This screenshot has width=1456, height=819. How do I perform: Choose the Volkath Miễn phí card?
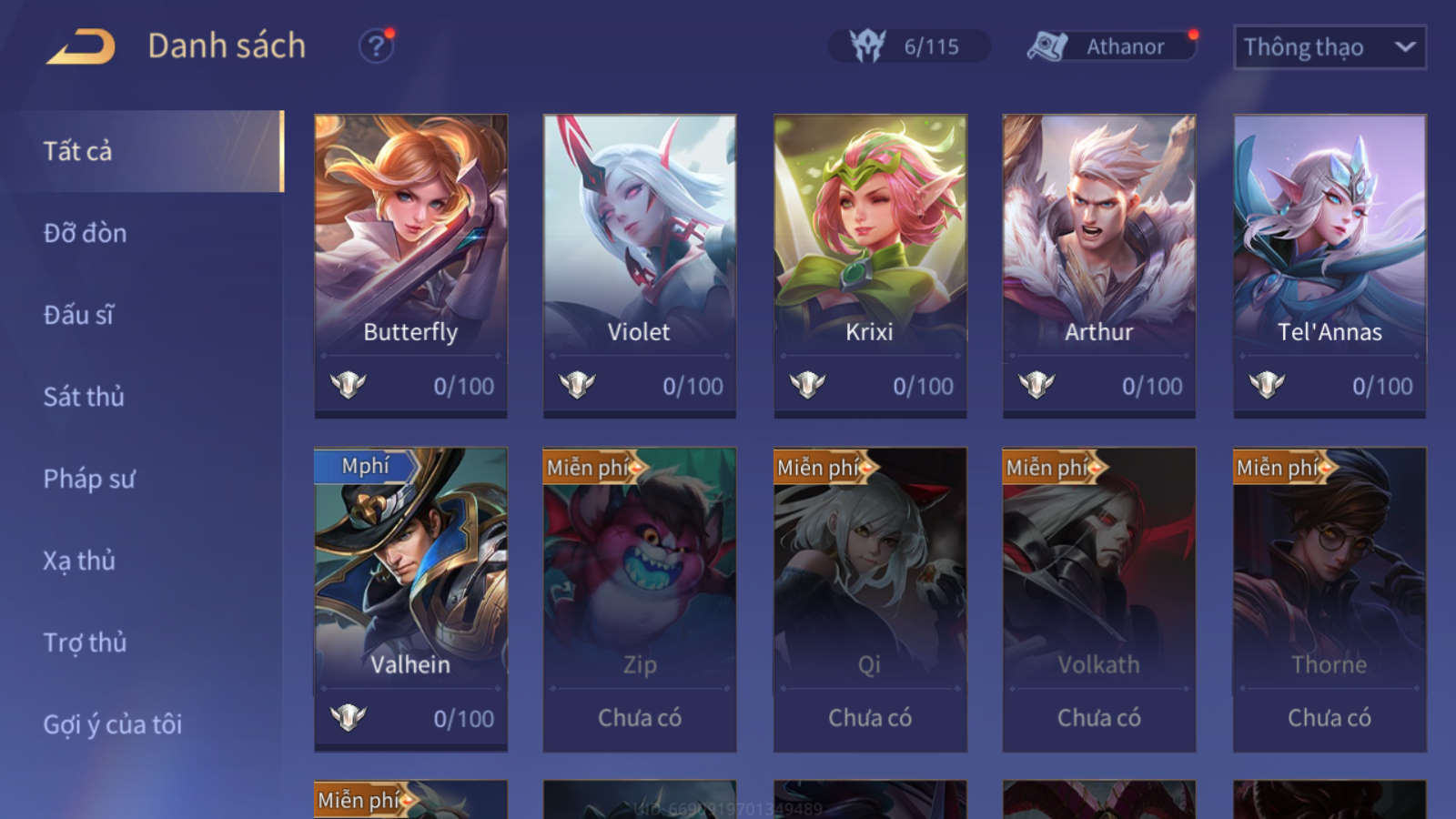pos(1099,599)
